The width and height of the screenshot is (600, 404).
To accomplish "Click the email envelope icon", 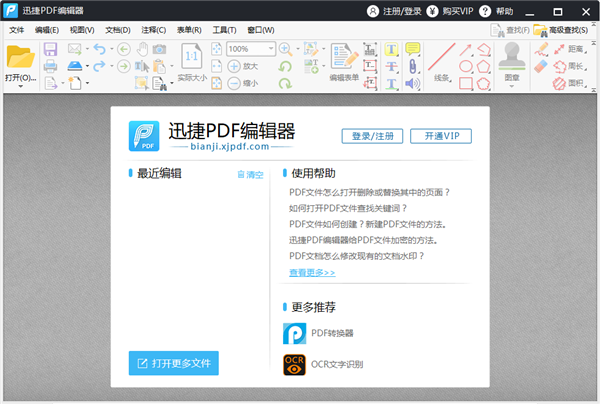I will click(x=75, y=49).
